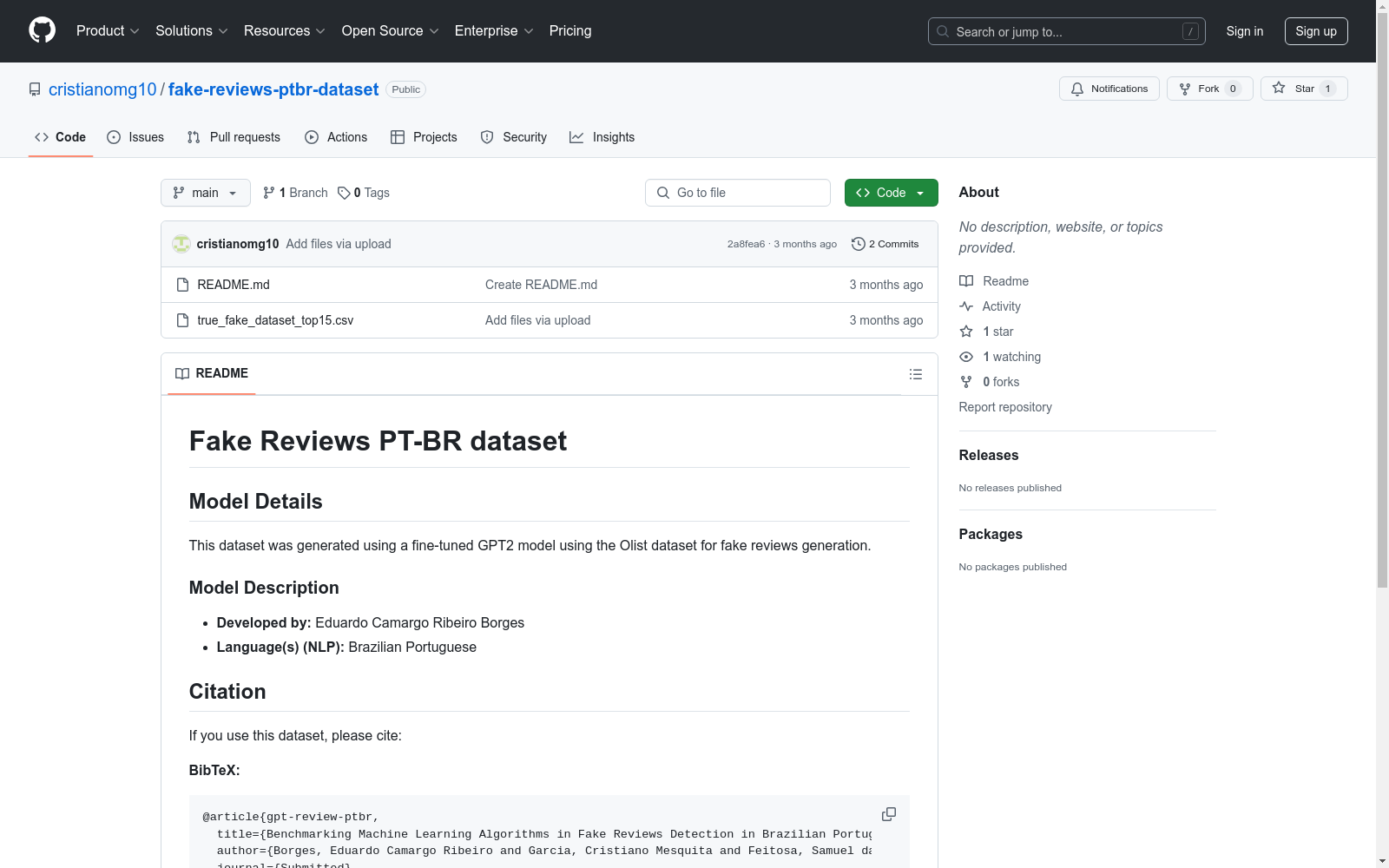Click the GitHub Octocat logo
Screen dimensions: 1389x868
42,30
